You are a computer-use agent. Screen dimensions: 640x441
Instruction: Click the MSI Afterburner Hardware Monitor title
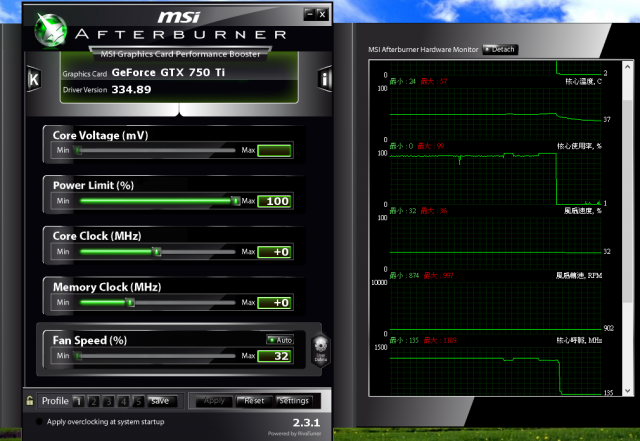coord(423,49)
